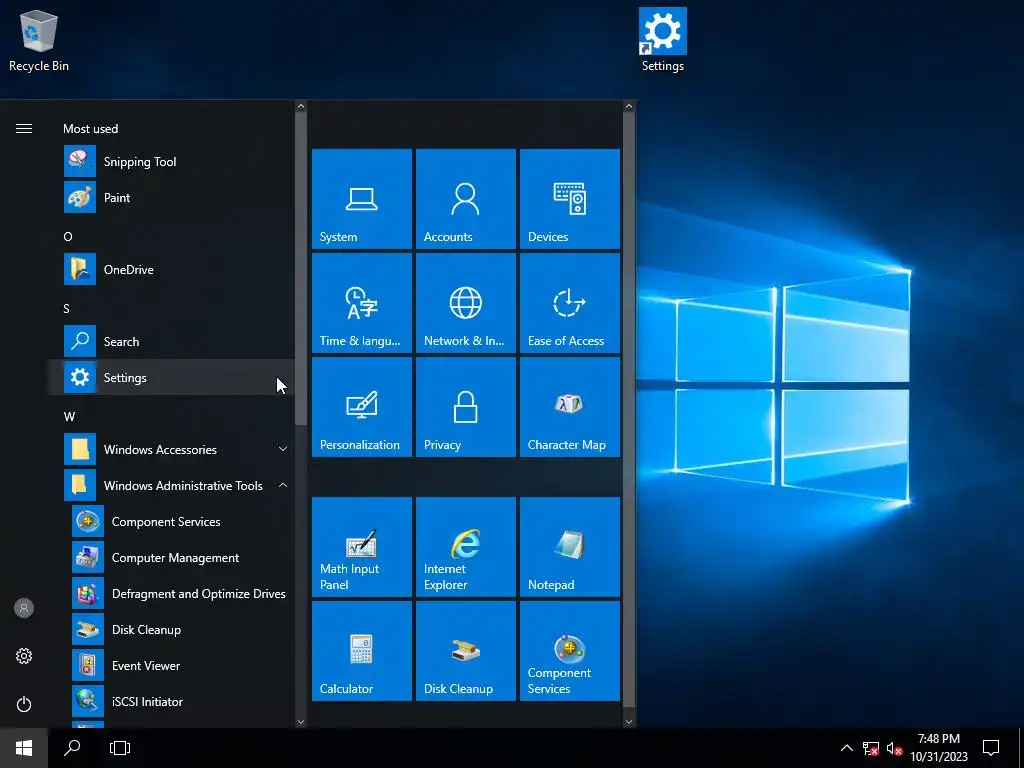Viewport: 1024px width, 768px height.
Task: Jump to the letter S section header
Action: tap(67, 308)
